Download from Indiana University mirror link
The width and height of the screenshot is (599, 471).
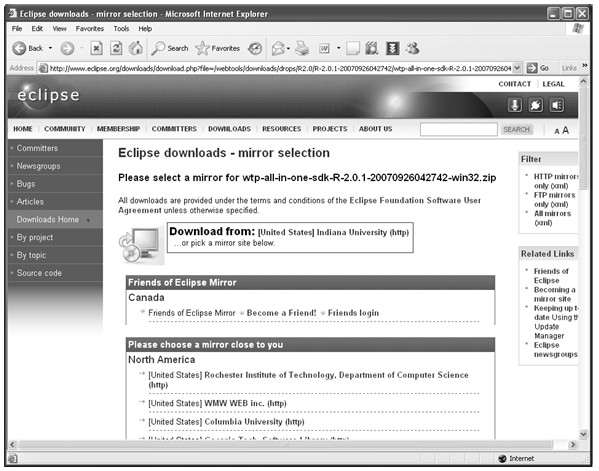point(333,233)
